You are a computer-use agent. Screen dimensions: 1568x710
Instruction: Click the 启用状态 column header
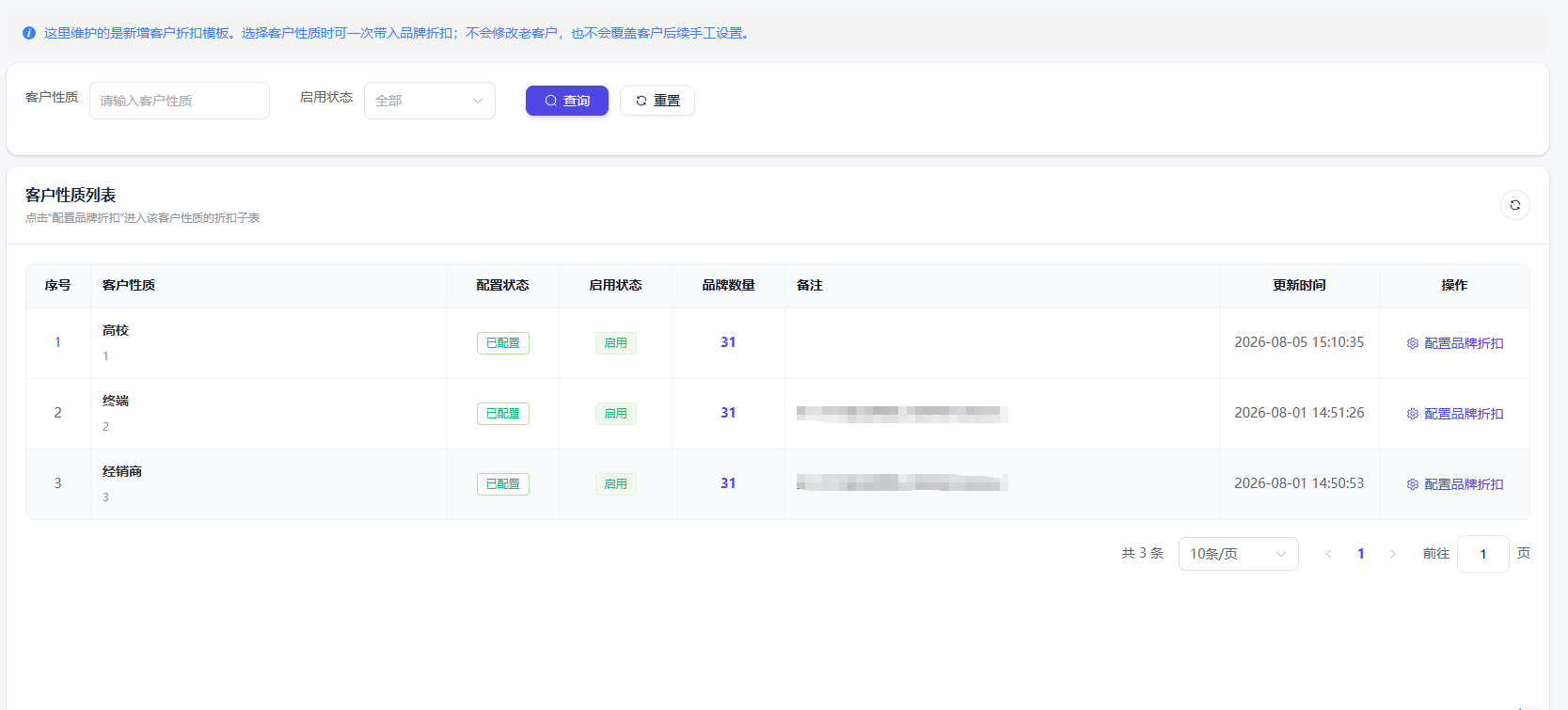pyautogui.click(x=615, y=285)
